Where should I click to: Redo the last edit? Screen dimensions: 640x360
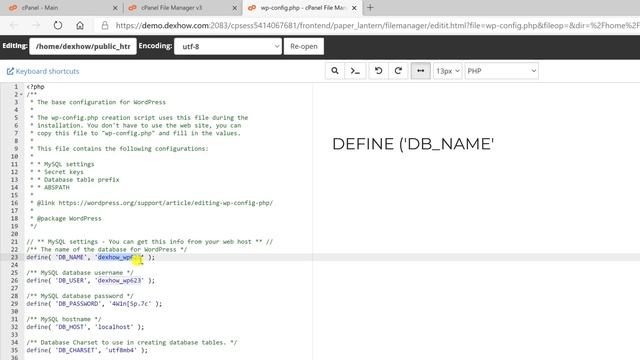pos(398,71)
